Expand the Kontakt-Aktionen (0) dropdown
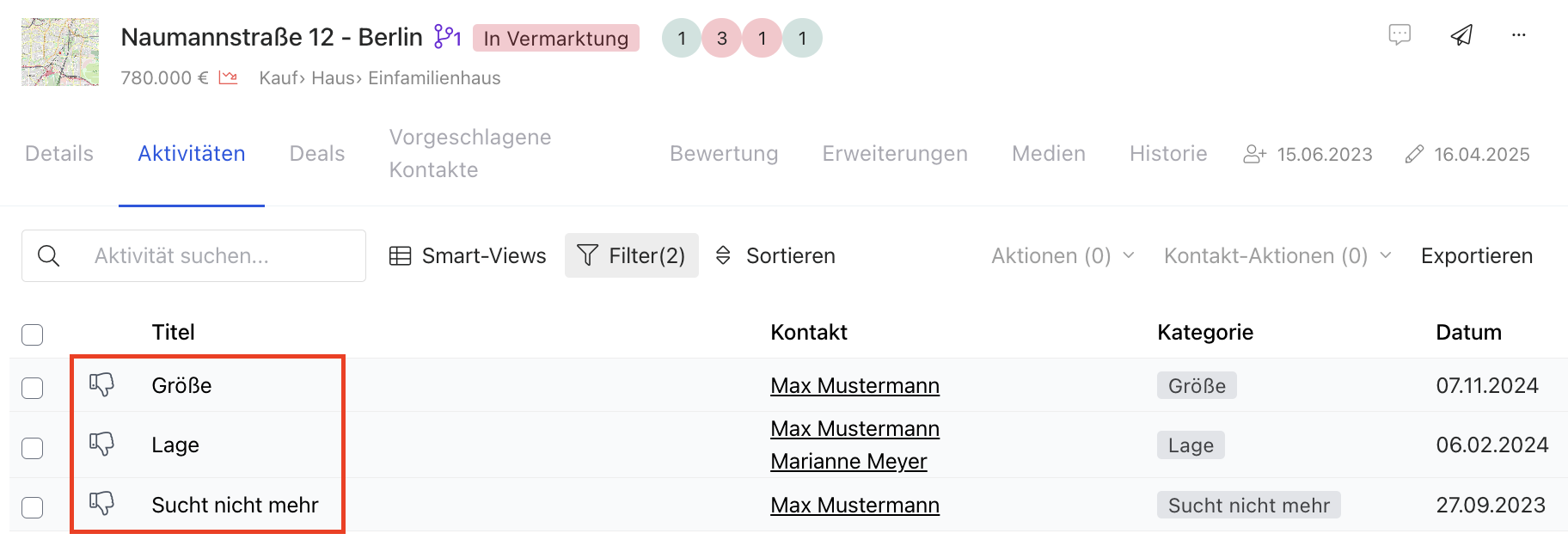Screen dimensions: 1568x552 [x=1277, y=255]
